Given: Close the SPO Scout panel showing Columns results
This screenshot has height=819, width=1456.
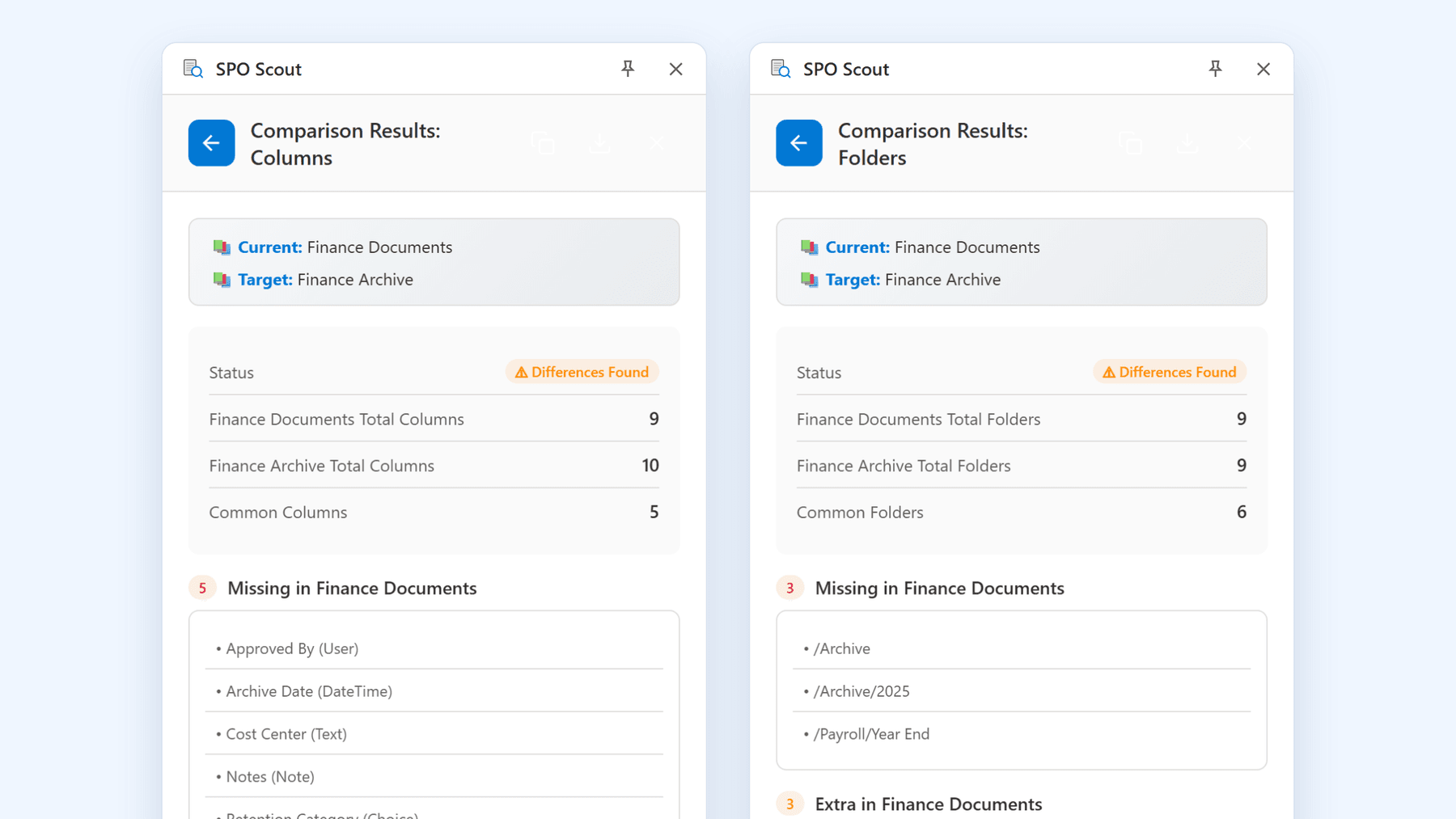Looking at the screenshot, I should [x=676, y=69].
